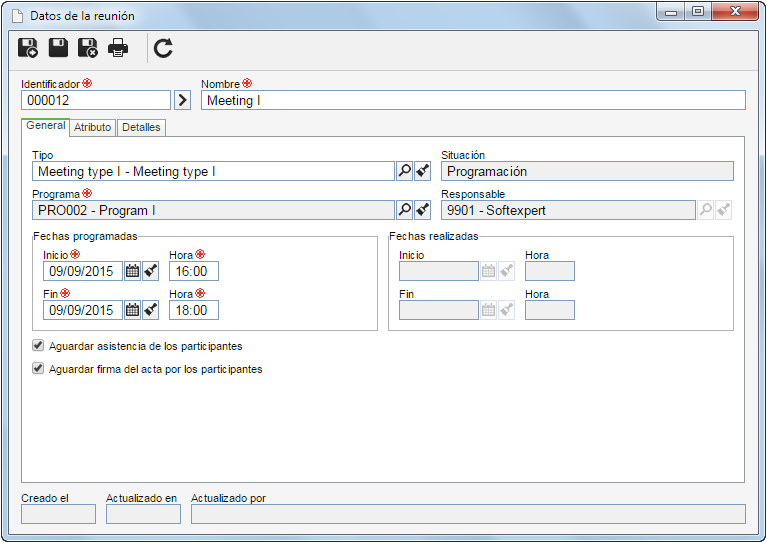Minimize the Datos de la reunión window

pyautogui.click(x=671, y=12)
